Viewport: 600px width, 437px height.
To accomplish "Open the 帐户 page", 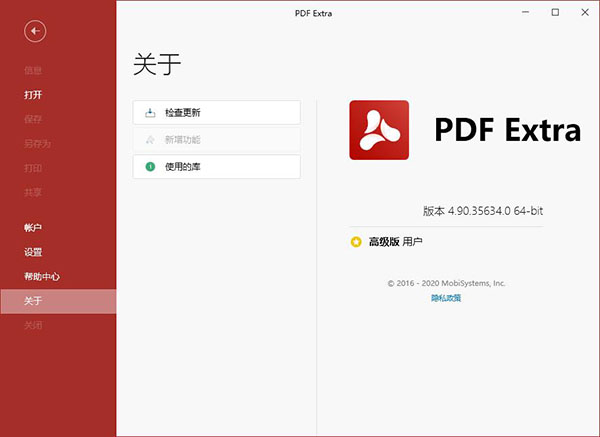I will [x=33, y=228].
